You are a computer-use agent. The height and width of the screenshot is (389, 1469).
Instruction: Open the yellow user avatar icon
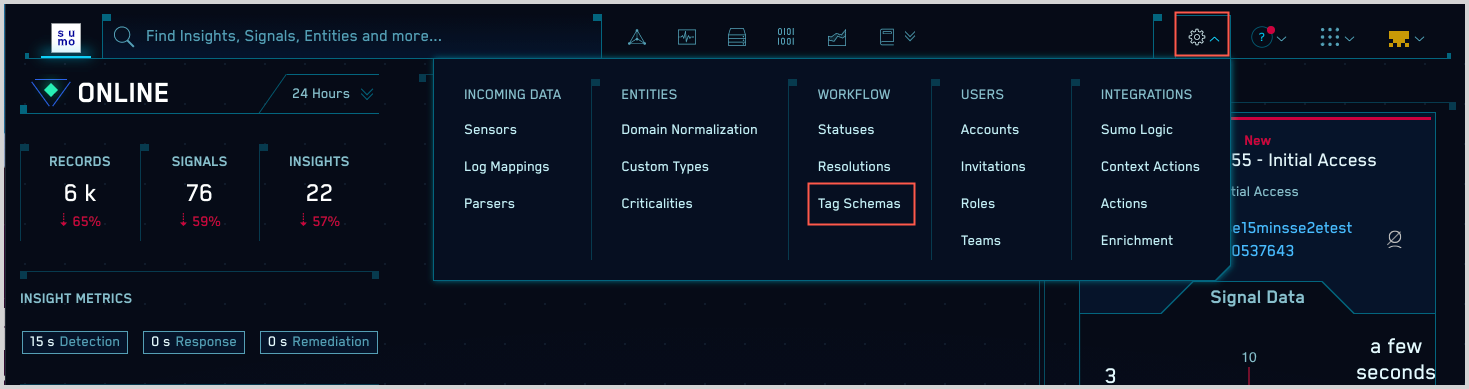click(1399, 39)
